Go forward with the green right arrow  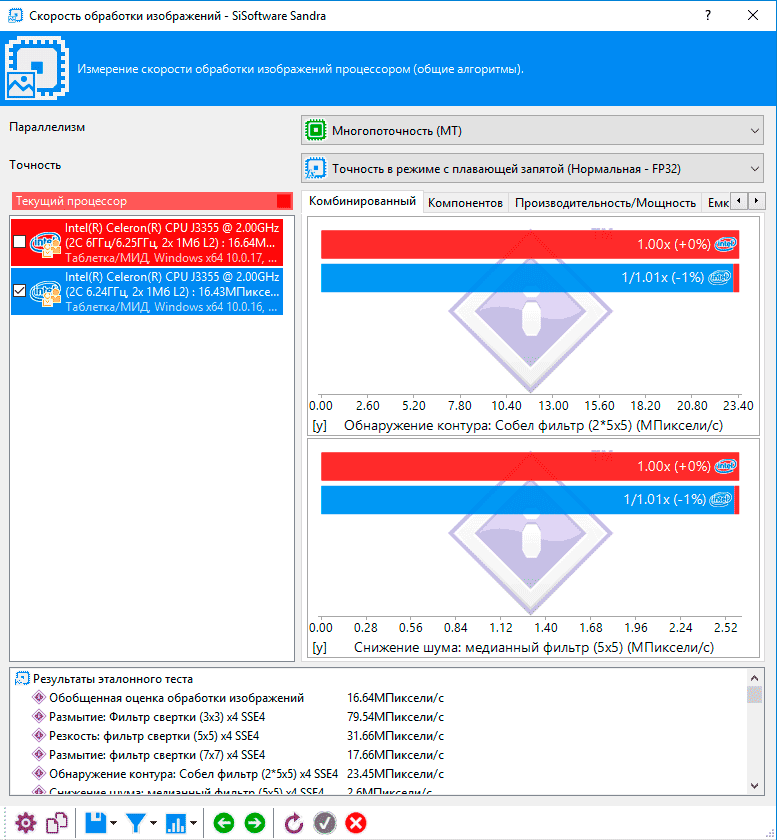(x=255, y=823)
